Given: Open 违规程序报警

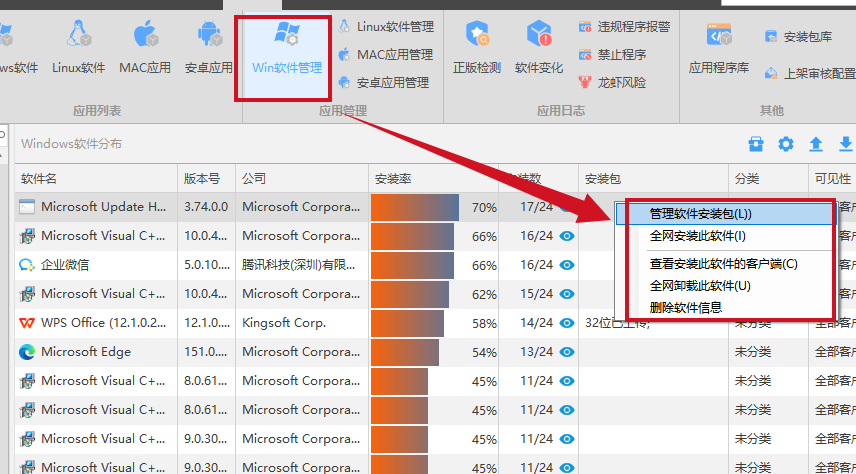Looking at the screenshot, I should [x=625, y=26].
